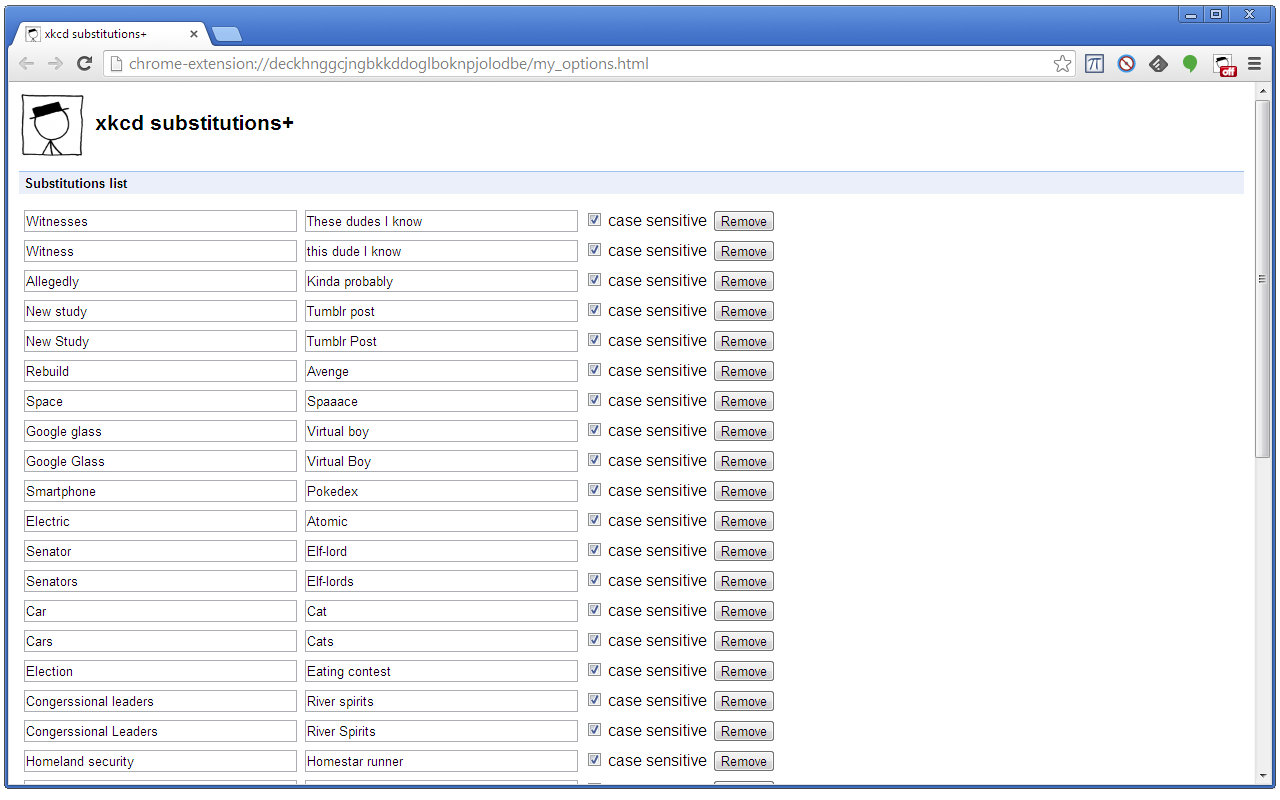Click the 'Congerssional leaders' input field
Screen dimensions: 1280x800
point(160,701)
